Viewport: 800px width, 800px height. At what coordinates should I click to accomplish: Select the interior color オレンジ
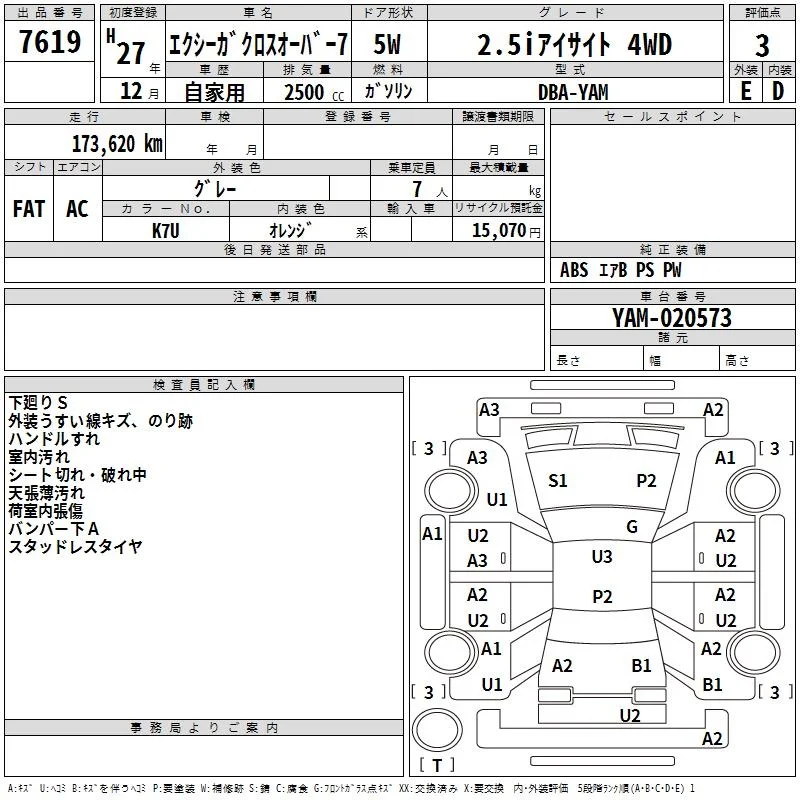(x=290, y=231)
